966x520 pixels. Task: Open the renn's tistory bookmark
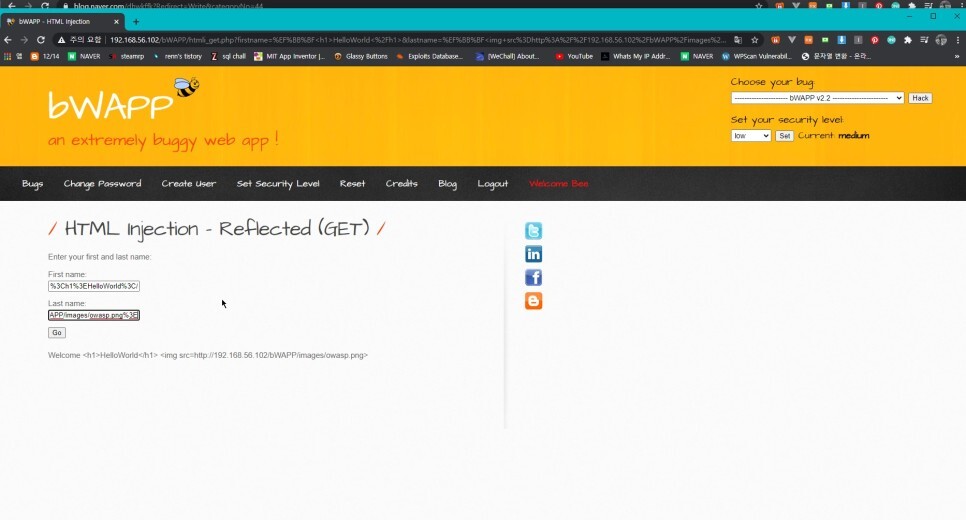click(177, 56)
